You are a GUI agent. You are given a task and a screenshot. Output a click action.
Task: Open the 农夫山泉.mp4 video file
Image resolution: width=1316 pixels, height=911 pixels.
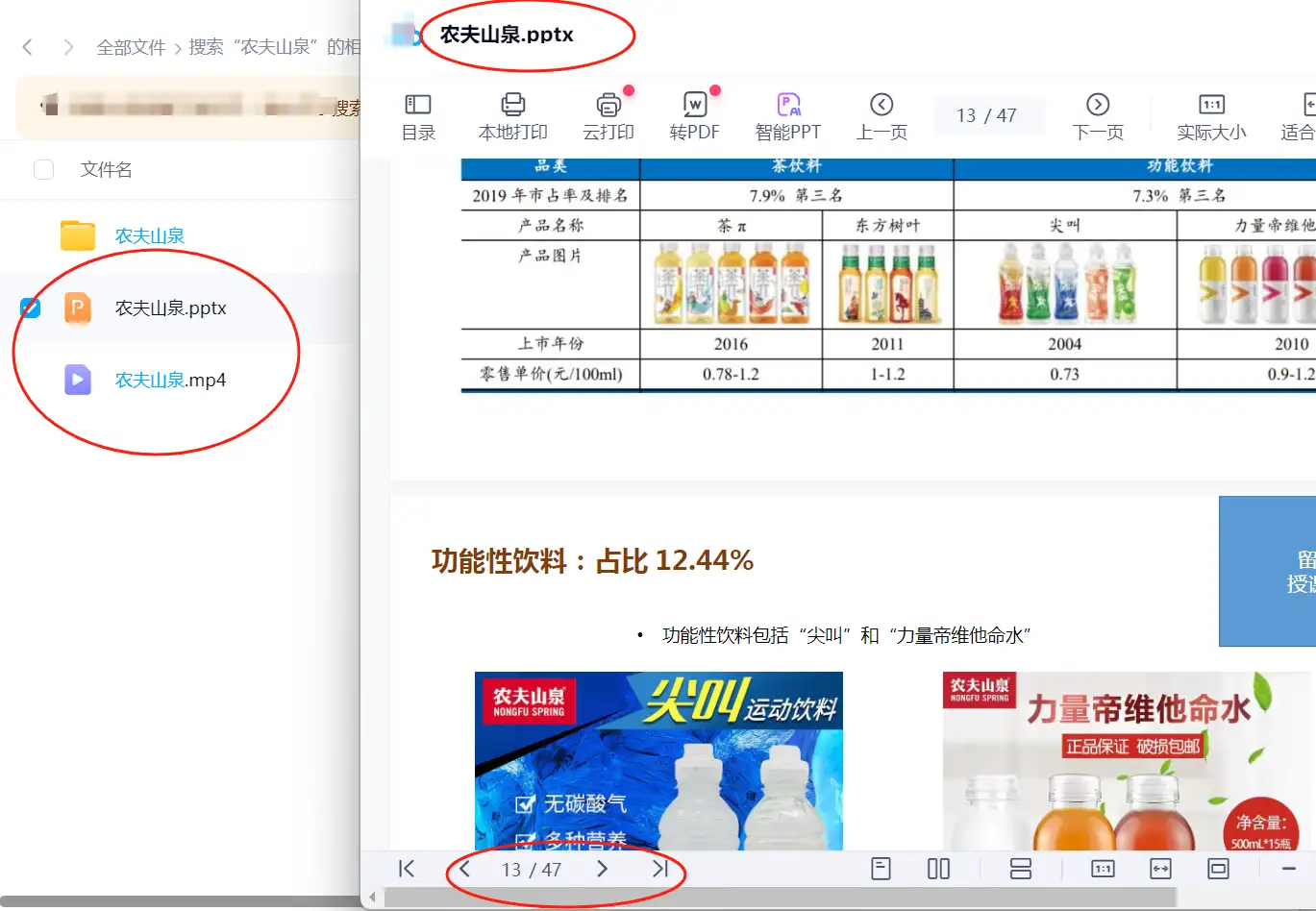[171, 381]
